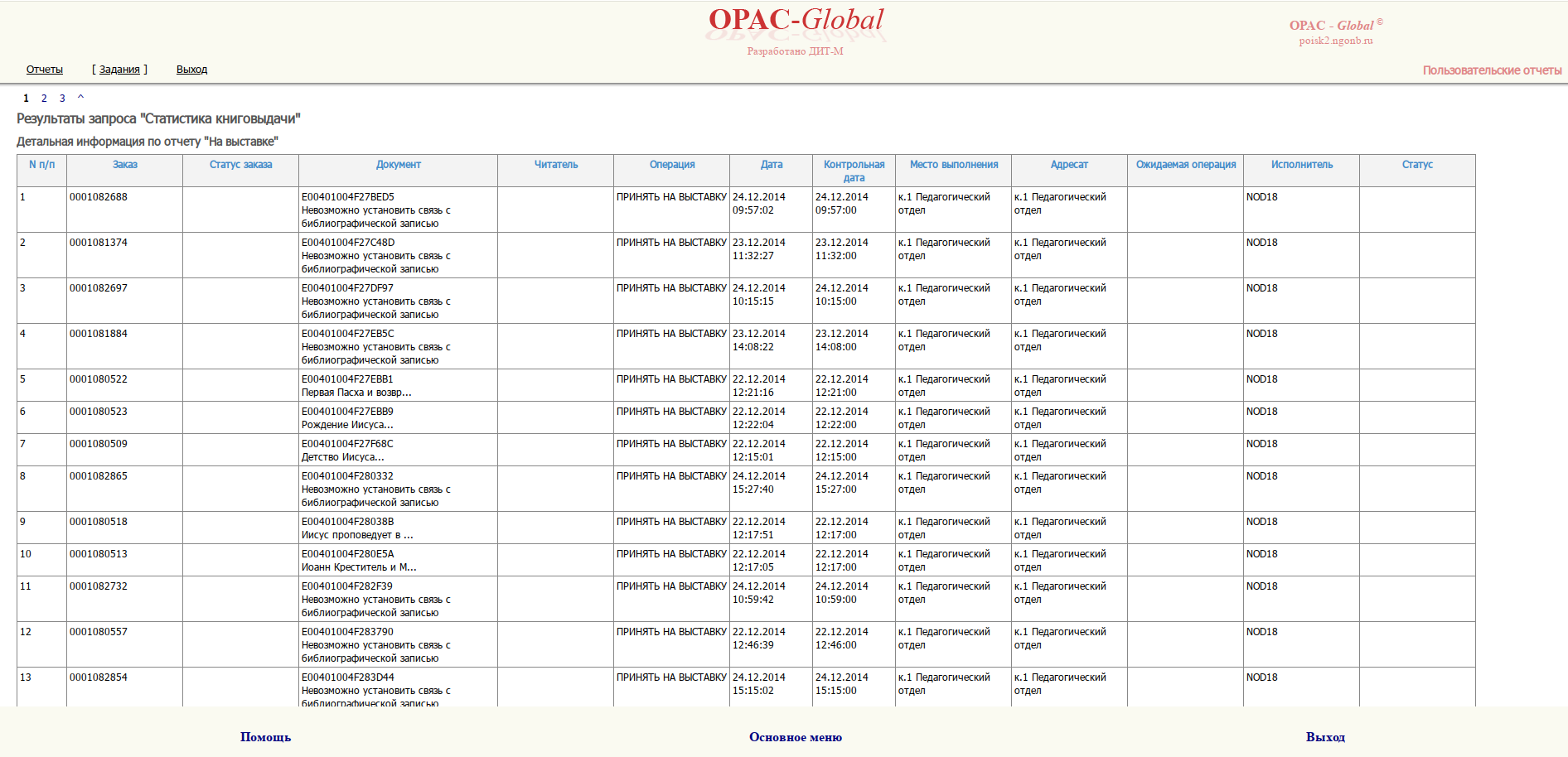The height and width of the screenshot is (757, 1568).
Task: Sort by the Документ column header
Action: (399, 165)
